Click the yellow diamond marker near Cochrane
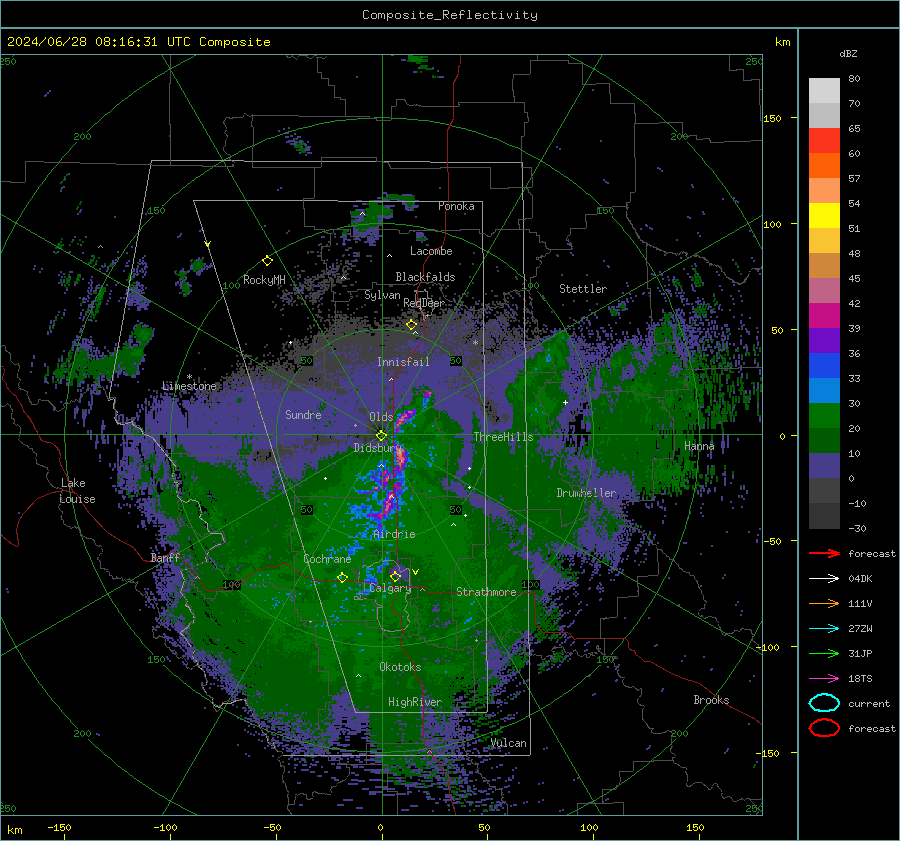The width and height of the screenshot is (900, 841). coord(342,578)
